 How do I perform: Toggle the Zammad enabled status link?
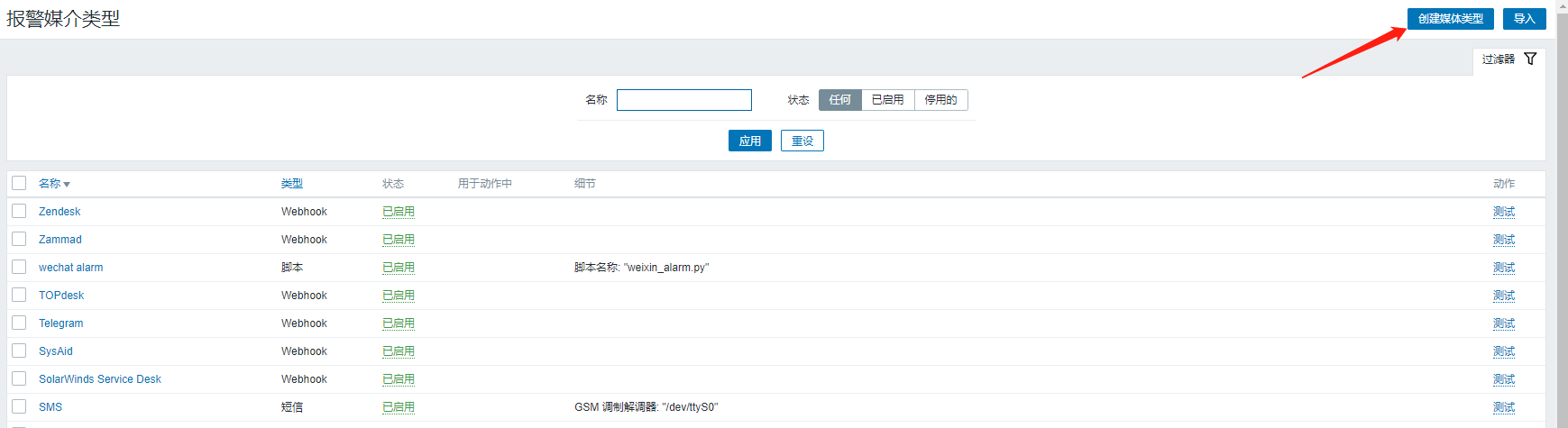coord(399,240)
